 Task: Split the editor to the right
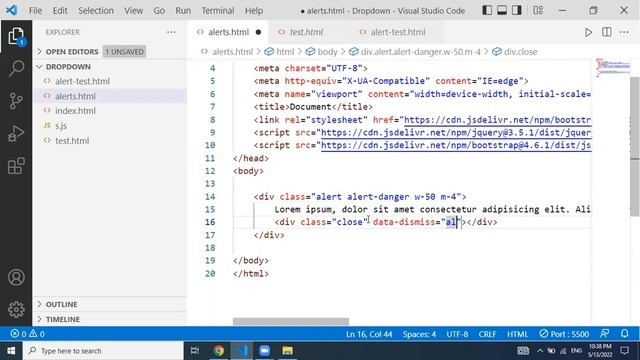(607, 32)
